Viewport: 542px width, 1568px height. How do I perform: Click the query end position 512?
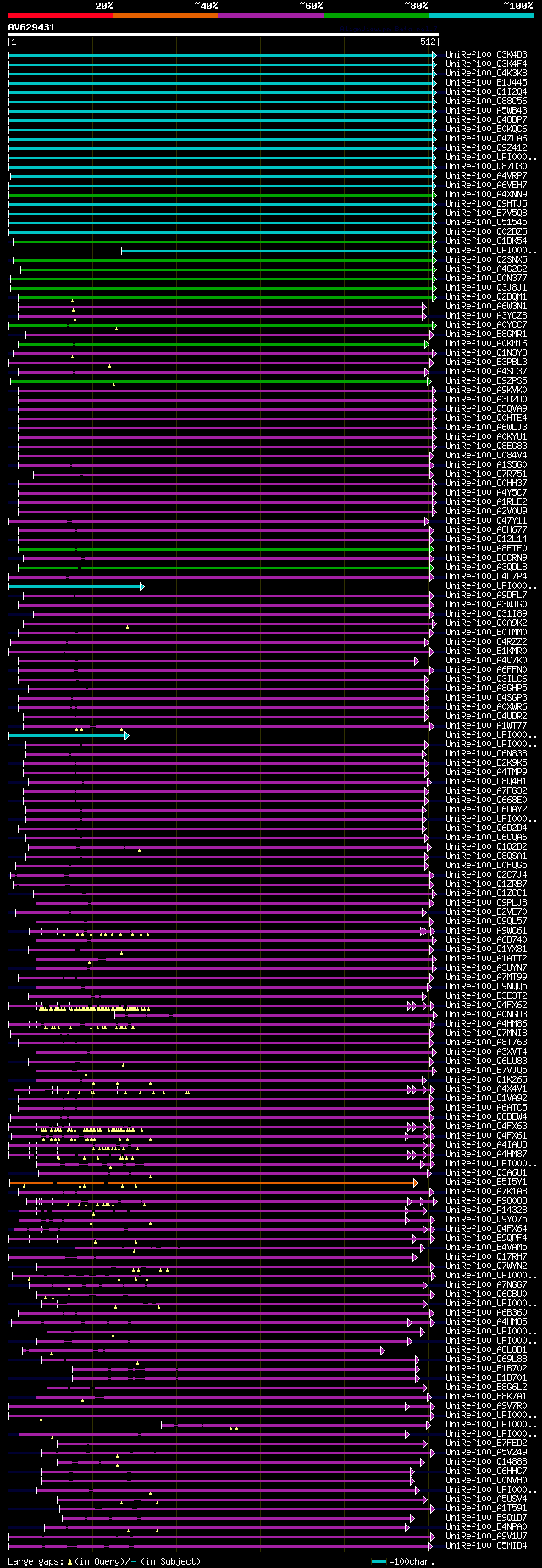click(x=428, y=42)
